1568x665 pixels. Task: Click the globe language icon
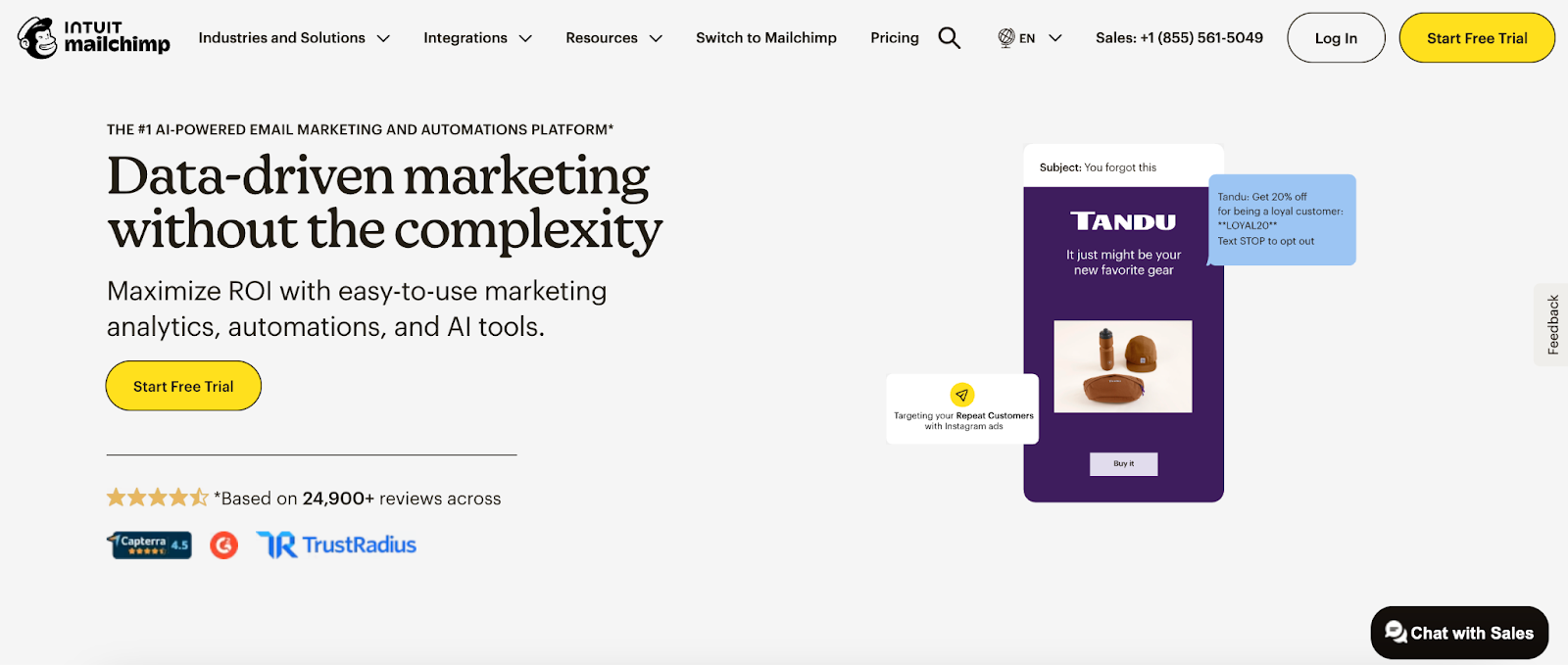tap(1006, 38)
